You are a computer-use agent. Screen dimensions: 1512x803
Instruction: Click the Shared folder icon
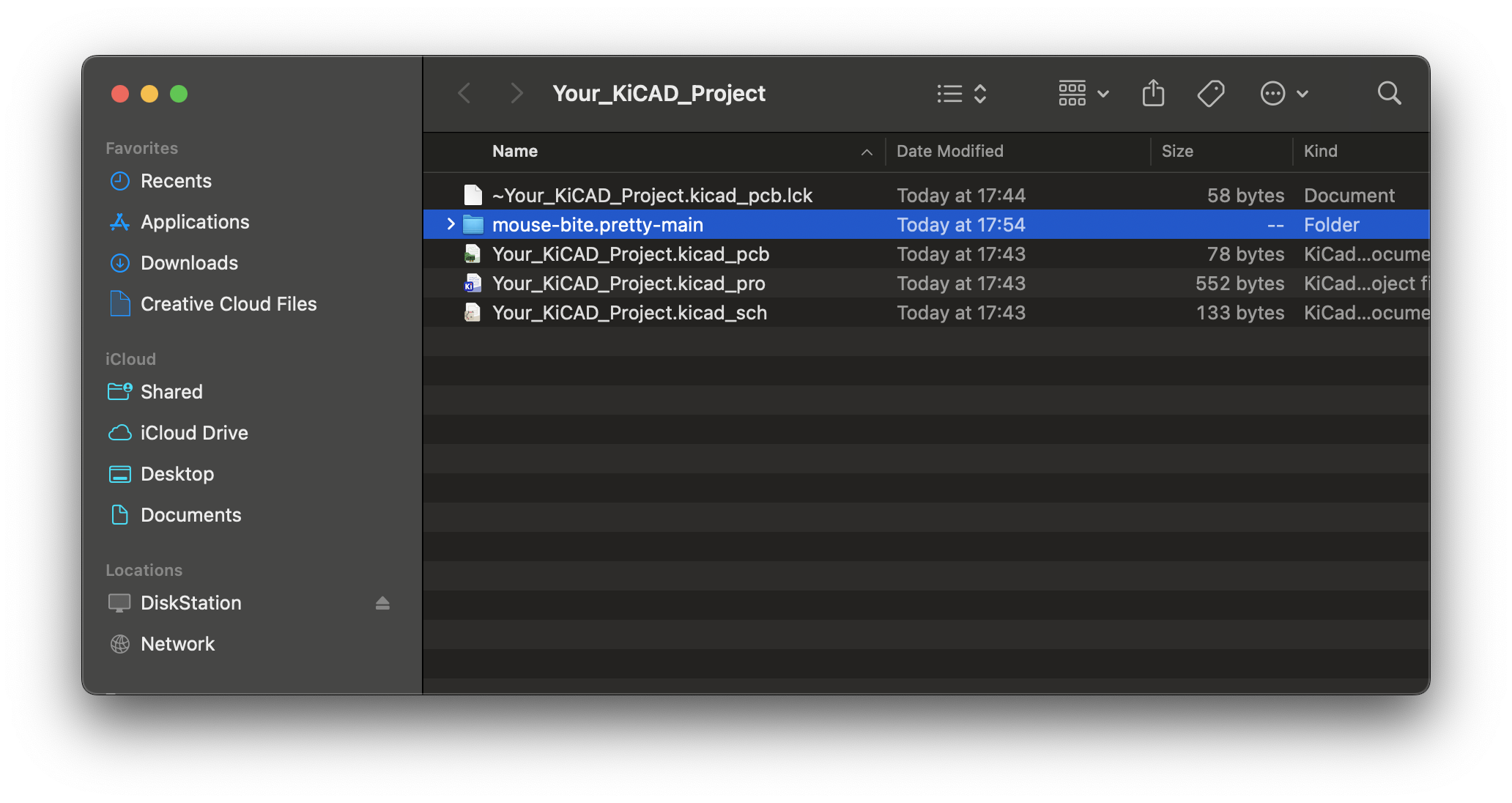(119, 391)
